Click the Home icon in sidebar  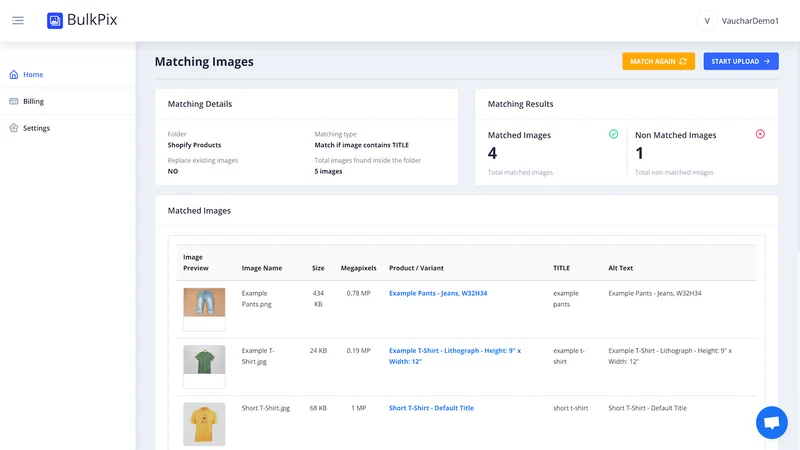pyautogui.click(x=14, y=74)
